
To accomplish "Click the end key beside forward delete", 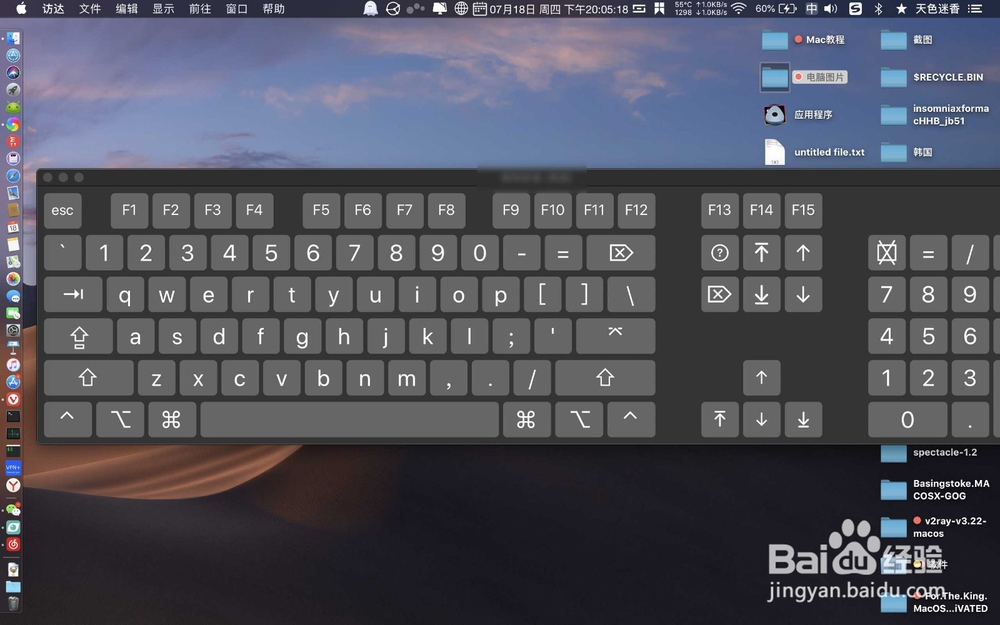I will coord(761,295).
